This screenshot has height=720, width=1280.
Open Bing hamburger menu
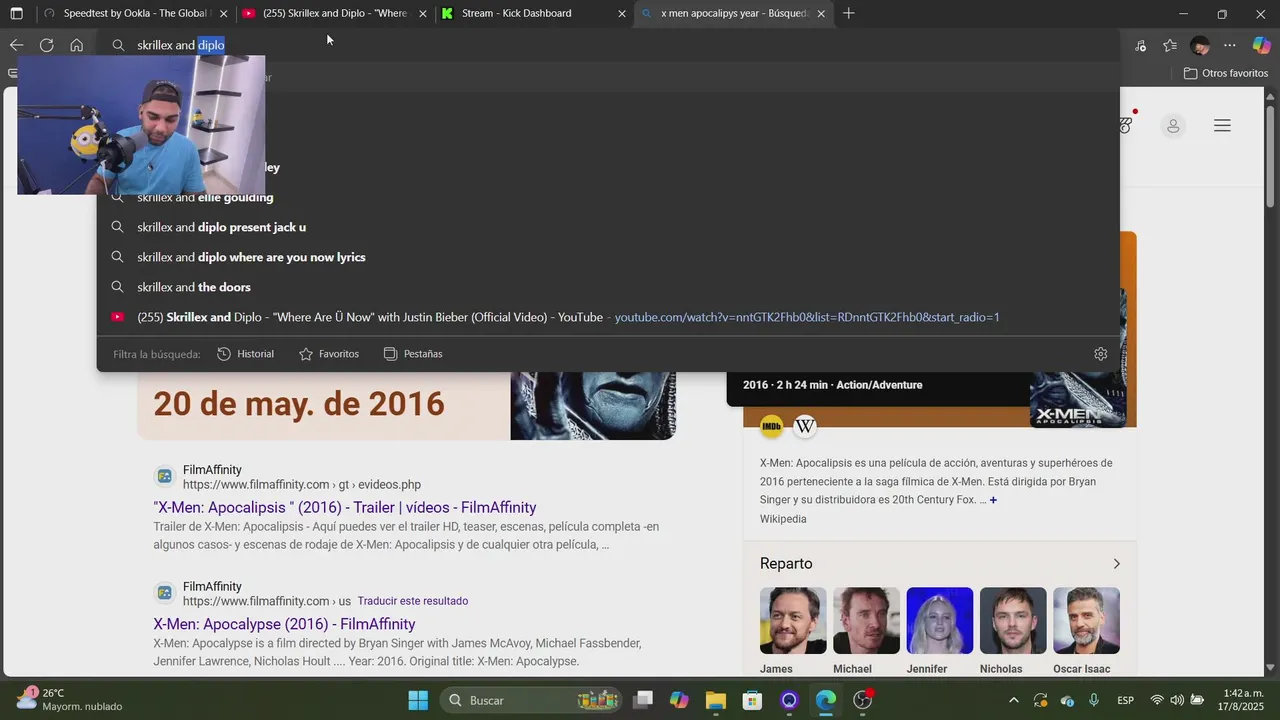click(1222, 125)
